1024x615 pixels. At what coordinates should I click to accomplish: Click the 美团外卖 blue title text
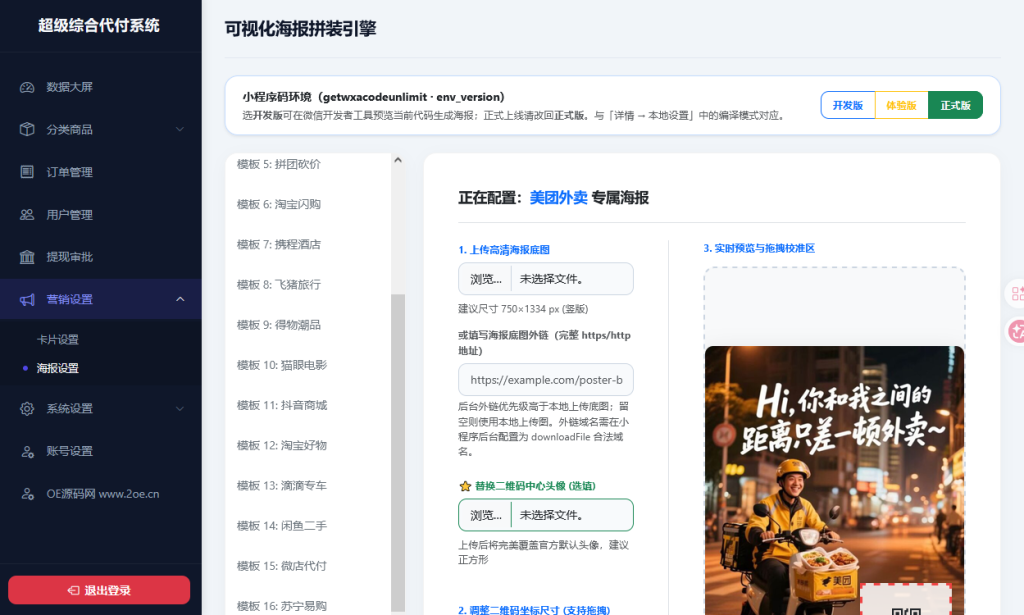coord(558,198)
